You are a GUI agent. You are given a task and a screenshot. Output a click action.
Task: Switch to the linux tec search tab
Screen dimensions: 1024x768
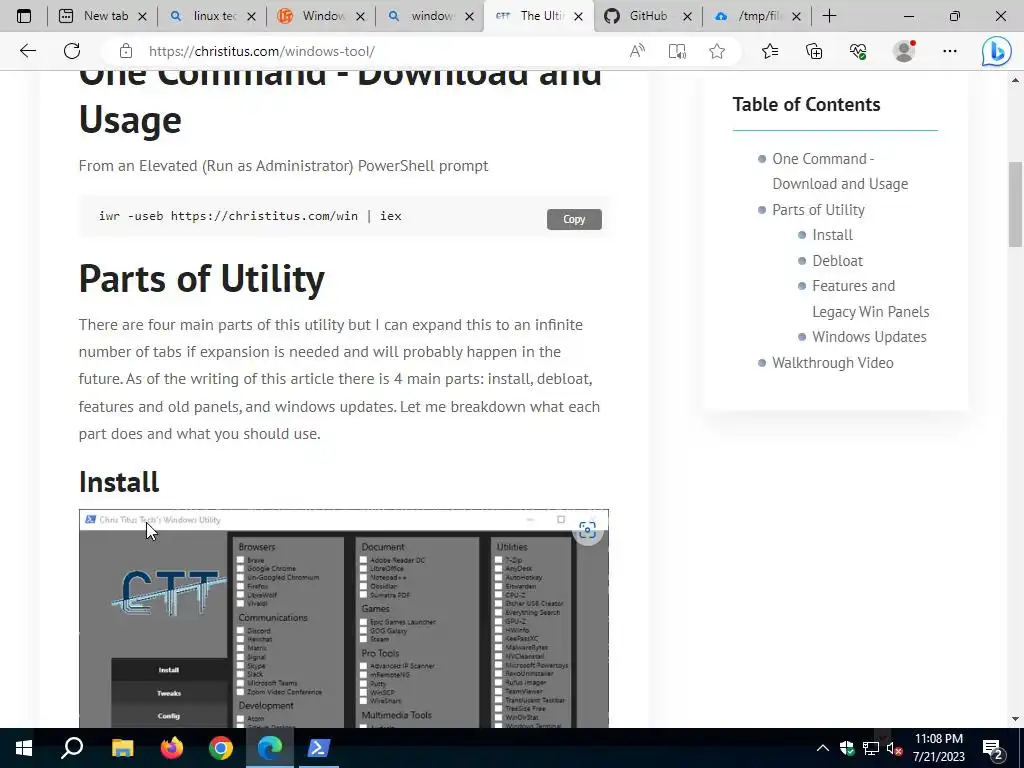click(x=214, y=16)
